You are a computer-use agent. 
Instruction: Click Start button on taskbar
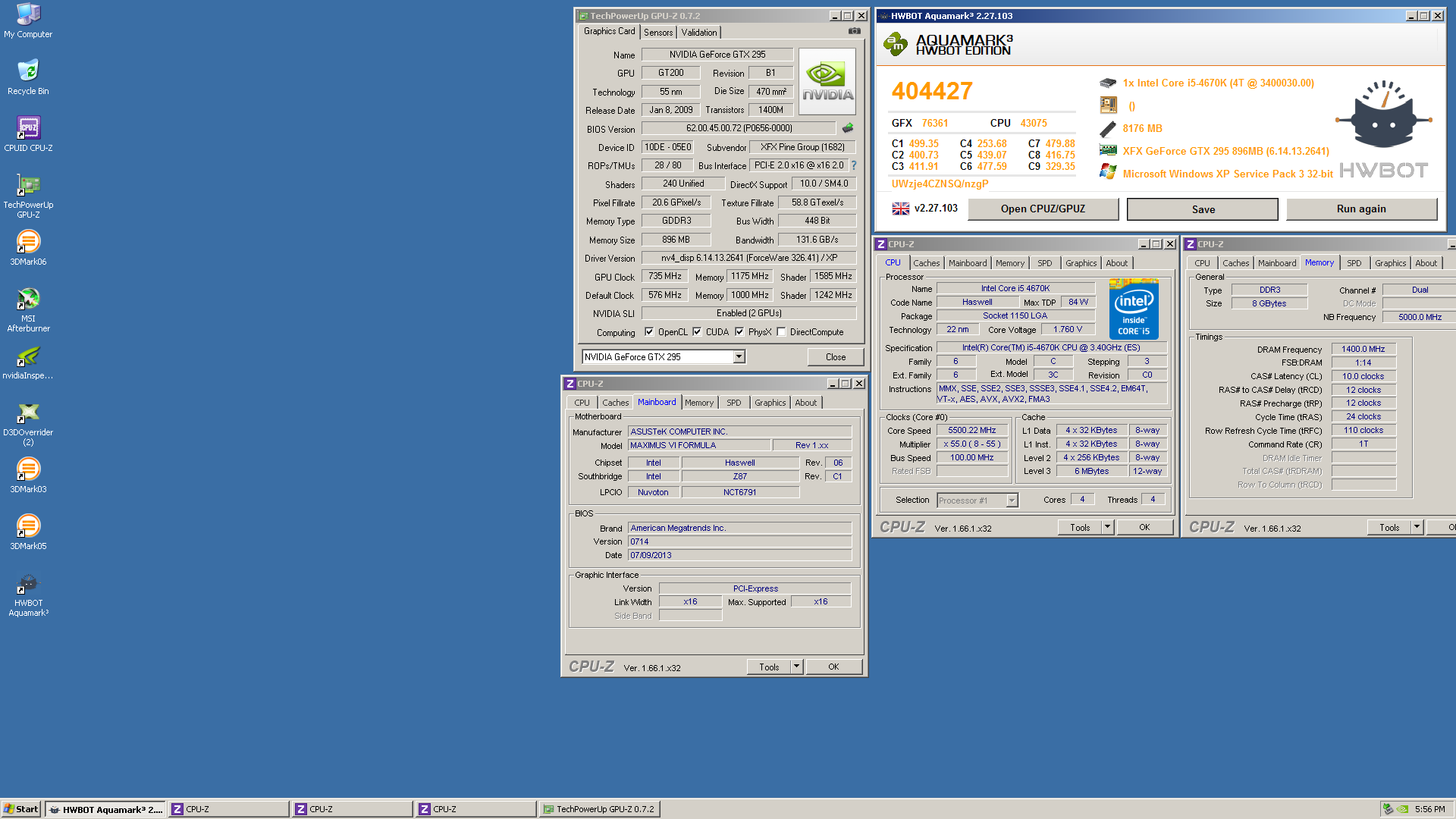[x=20, y=809]
